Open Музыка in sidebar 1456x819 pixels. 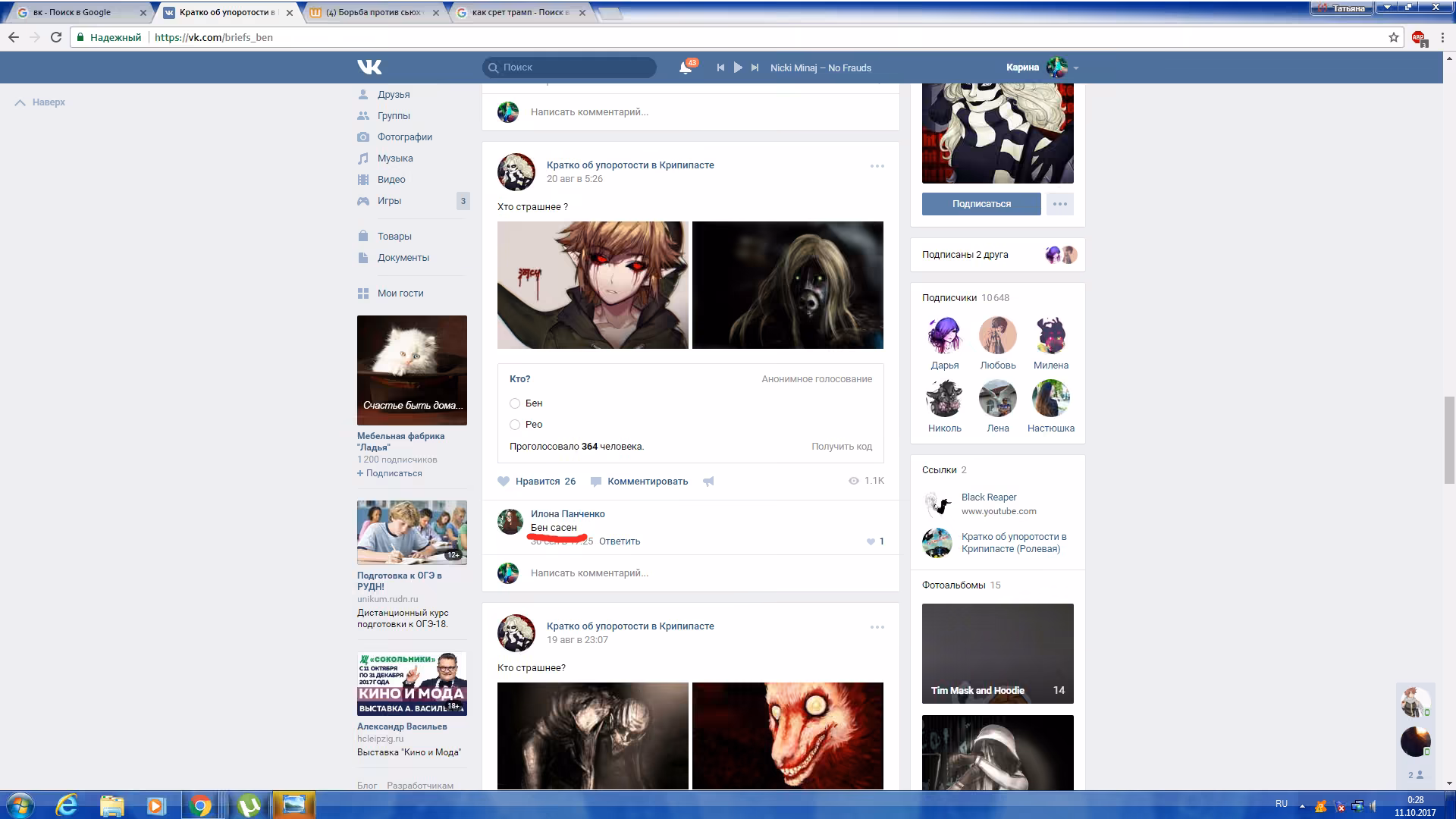point(395,158)
